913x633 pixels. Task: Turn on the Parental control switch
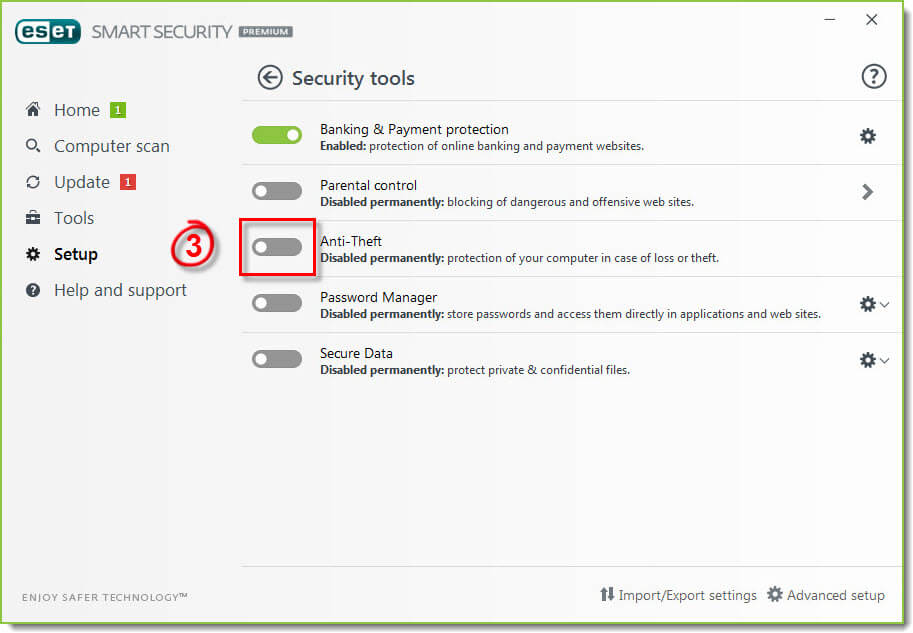tap(277, 191)
